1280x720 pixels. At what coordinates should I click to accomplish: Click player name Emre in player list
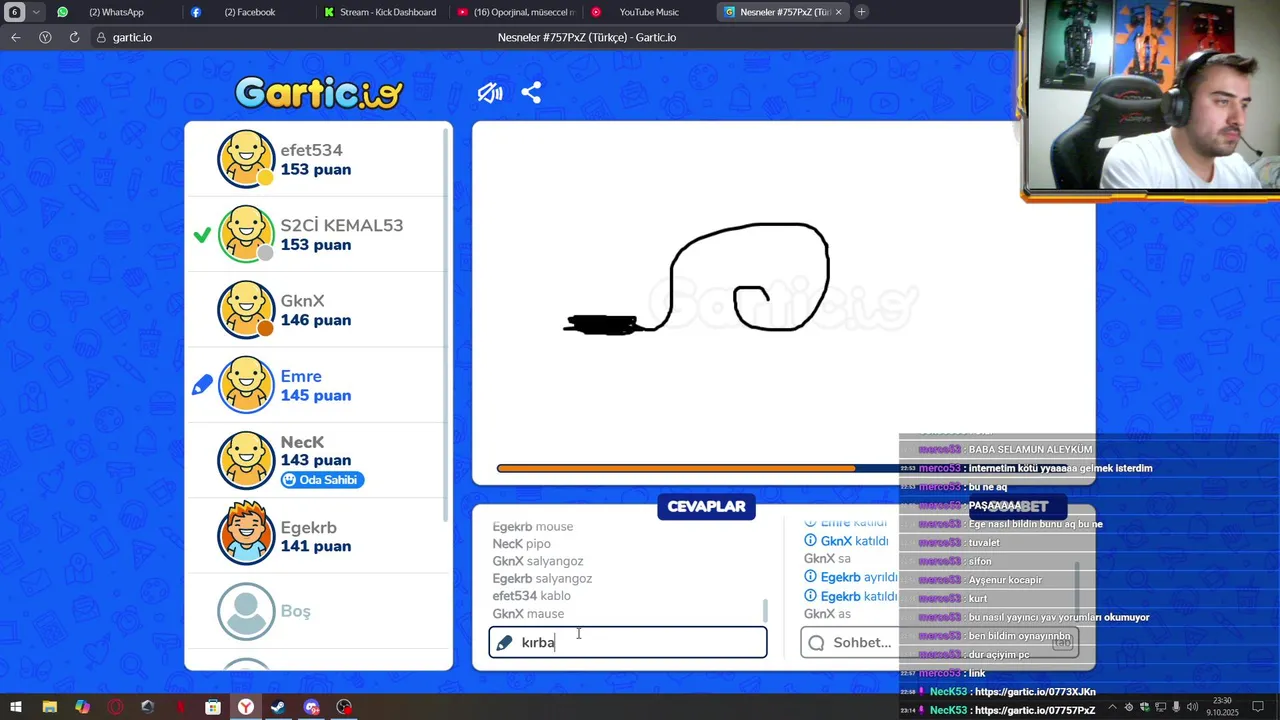tap(301, 376)
